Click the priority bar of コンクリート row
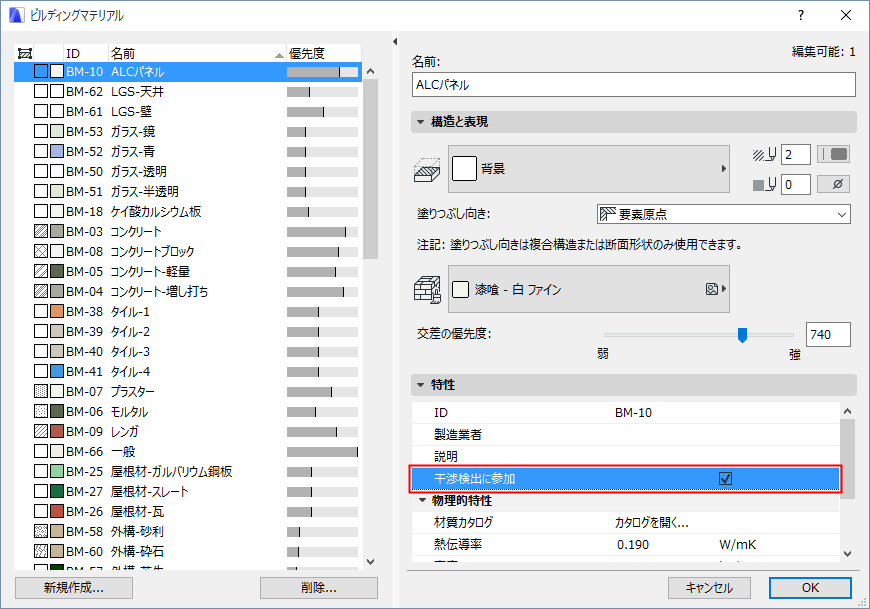This screenshot has width=870, height=609. point(322,232)
